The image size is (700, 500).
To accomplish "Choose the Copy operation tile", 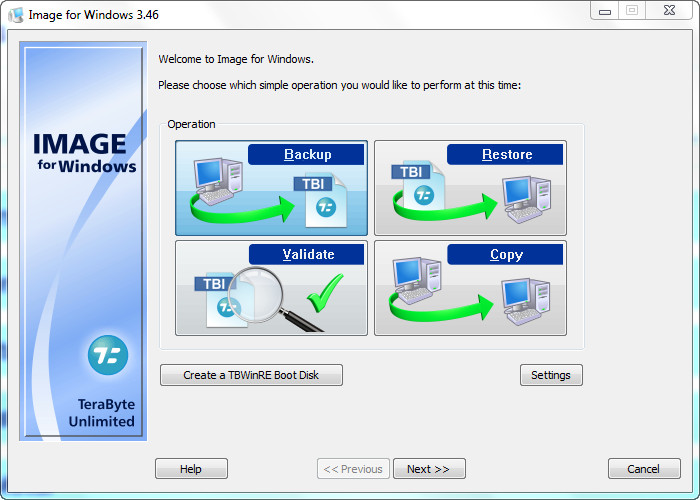I will [471, 288].
